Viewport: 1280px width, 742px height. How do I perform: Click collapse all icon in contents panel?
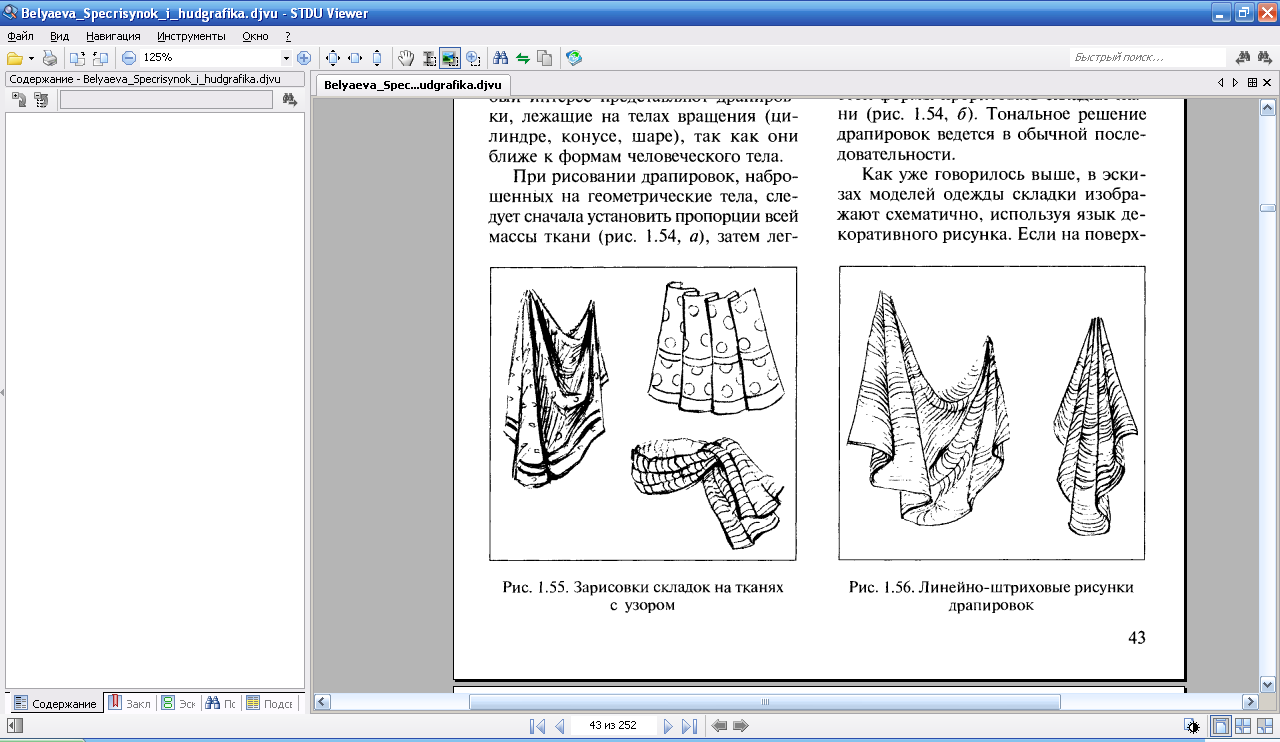(x=41, y=99)
